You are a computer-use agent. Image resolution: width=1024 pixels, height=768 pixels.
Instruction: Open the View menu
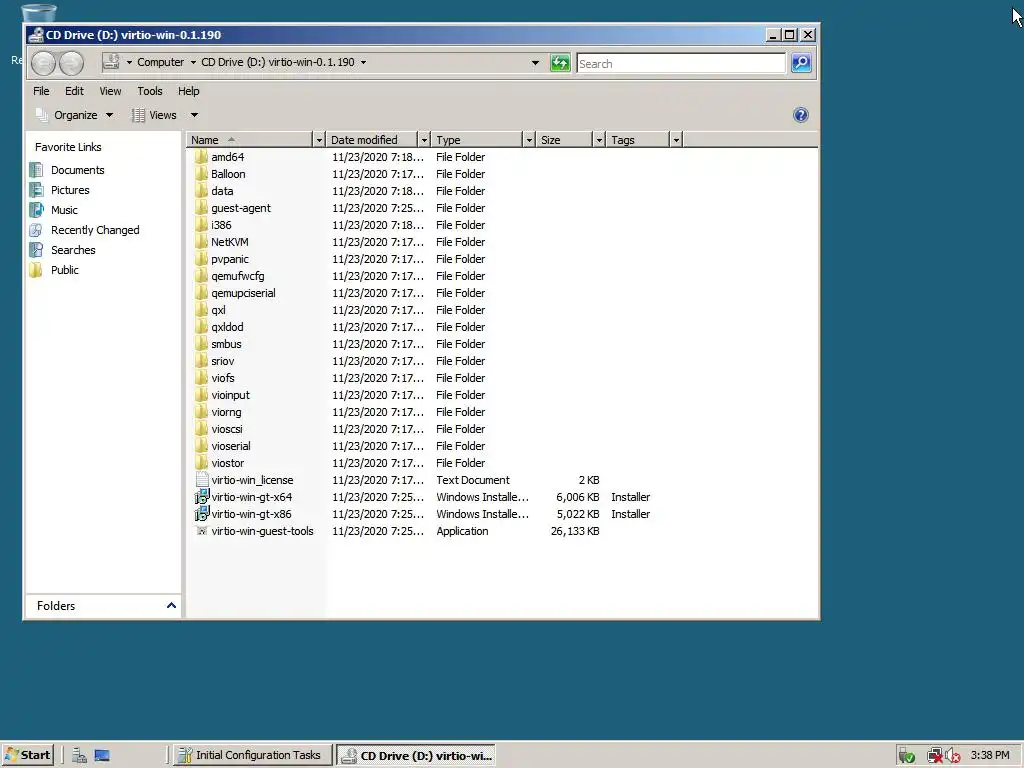point(110,91)
